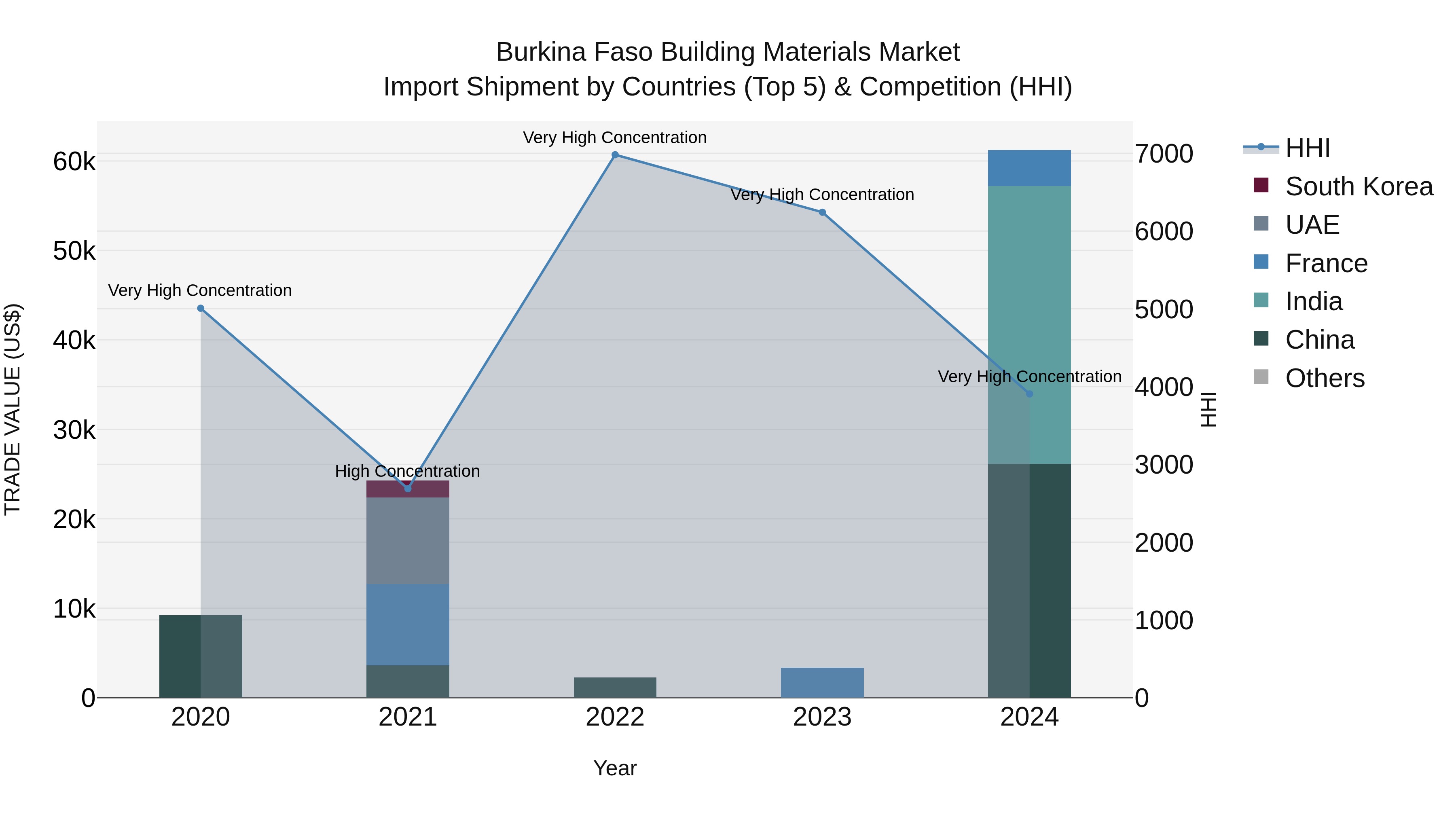This screenshot has height=819, width=1456.
Task: Click the right-hand 'HHI' axis title
Action: 1208,409
